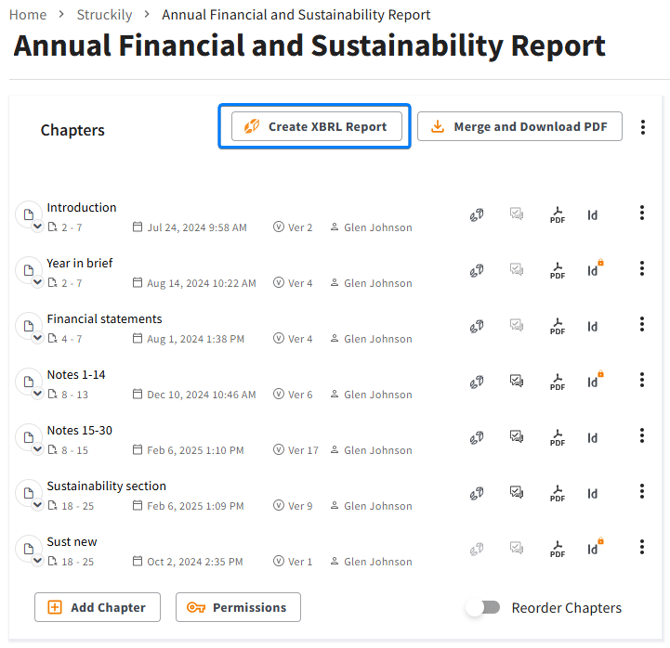The width and height of the screenshot is (670, 648).
Task: Open three-dot menu beside Merge and Download PDF
Action: pos(642,127)
